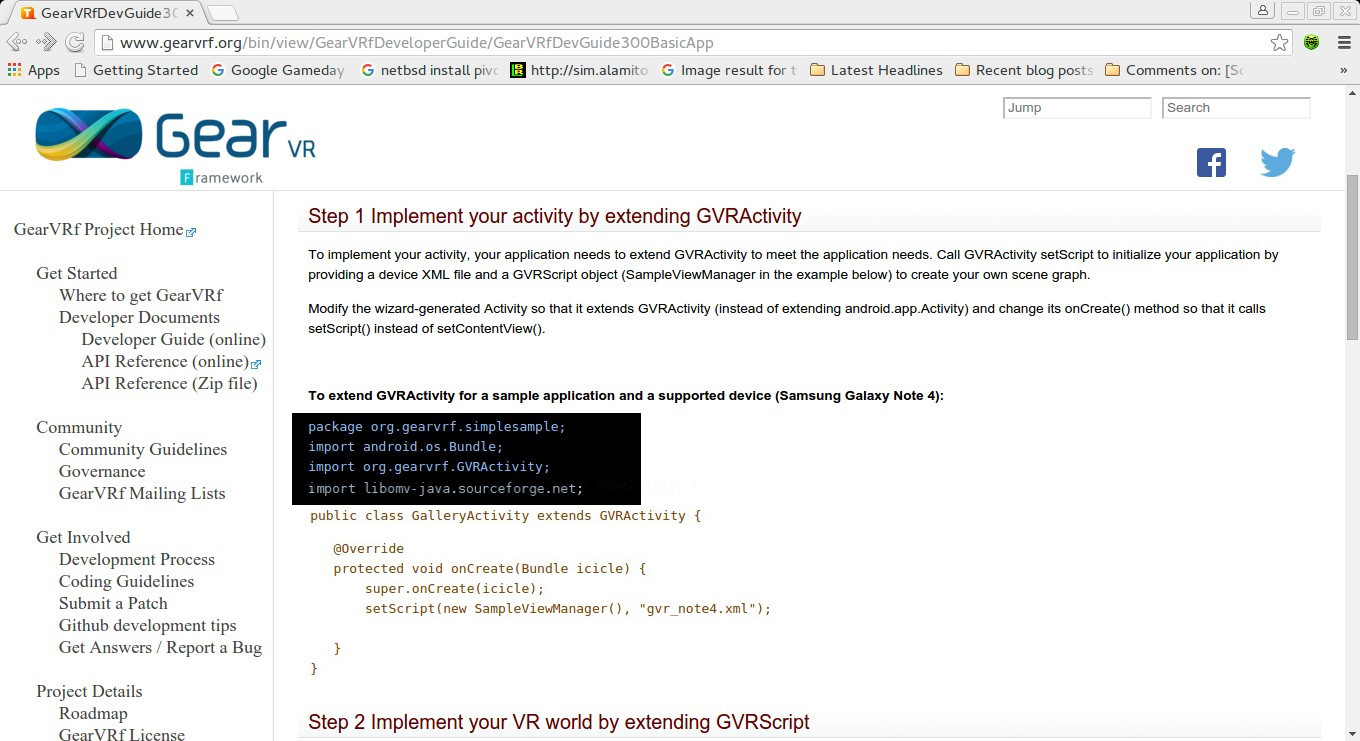Open the Comments on bookmark folder

tap(1174, 70)
